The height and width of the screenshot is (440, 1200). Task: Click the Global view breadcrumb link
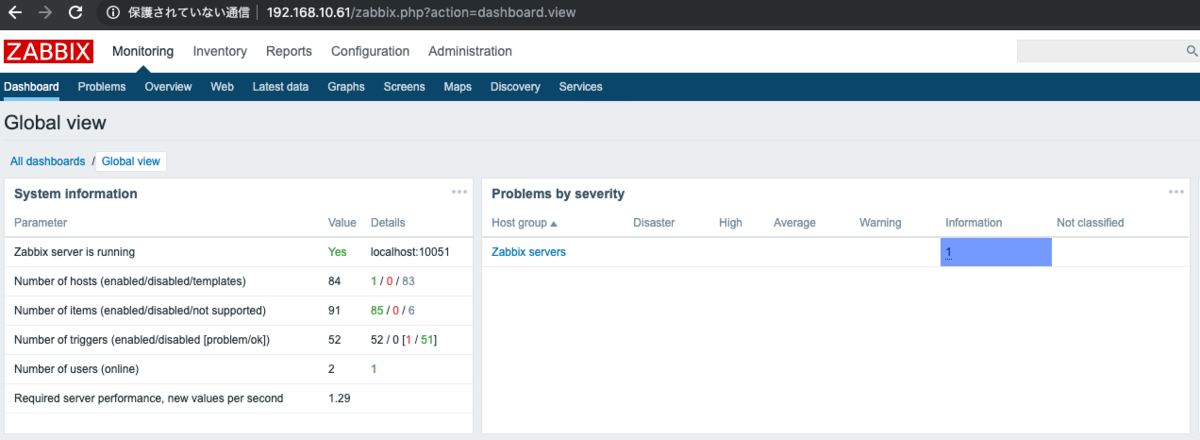pos(131,161)
